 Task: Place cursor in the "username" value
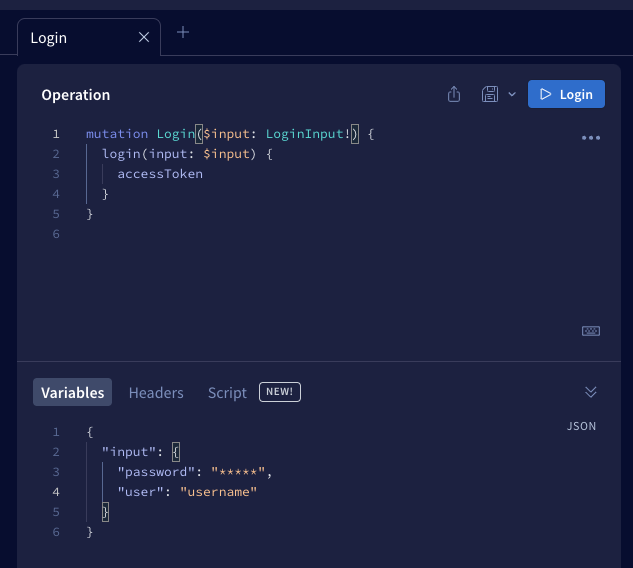coord(218,492)
